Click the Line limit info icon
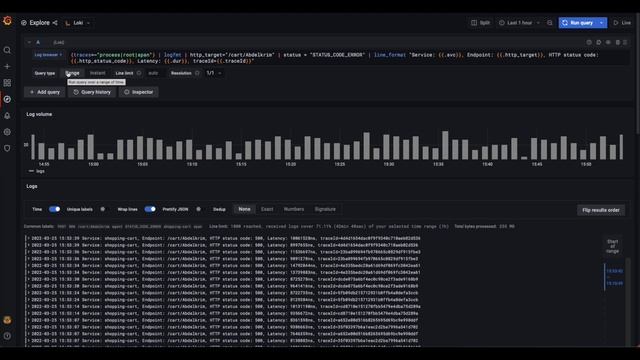 [x=139, y=73]
